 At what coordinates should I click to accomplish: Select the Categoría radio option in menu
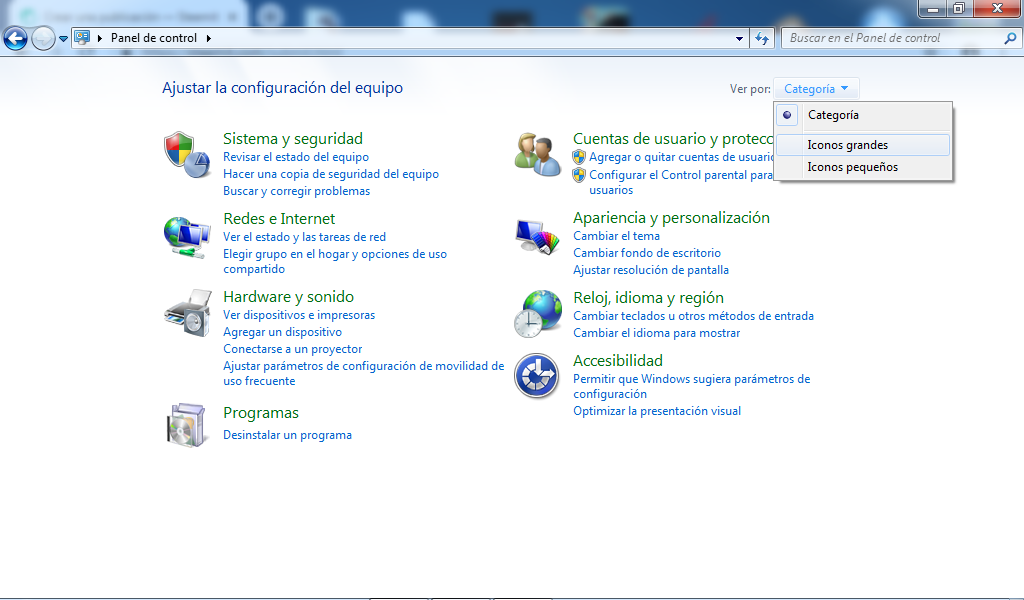pyautogui.click(x=863, y=116)
